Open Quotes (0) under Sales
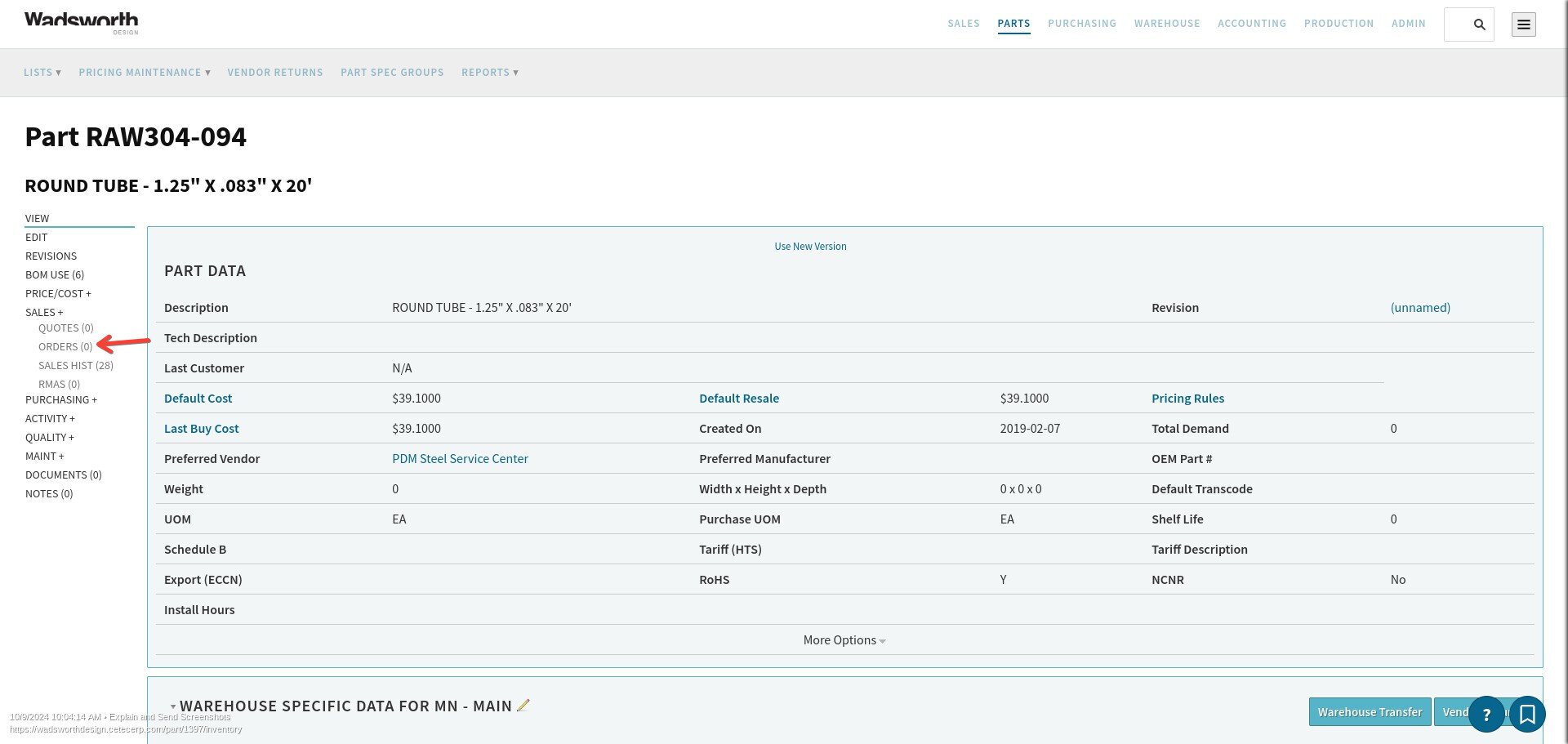1568x744 pixels. (x=66, y=327)
